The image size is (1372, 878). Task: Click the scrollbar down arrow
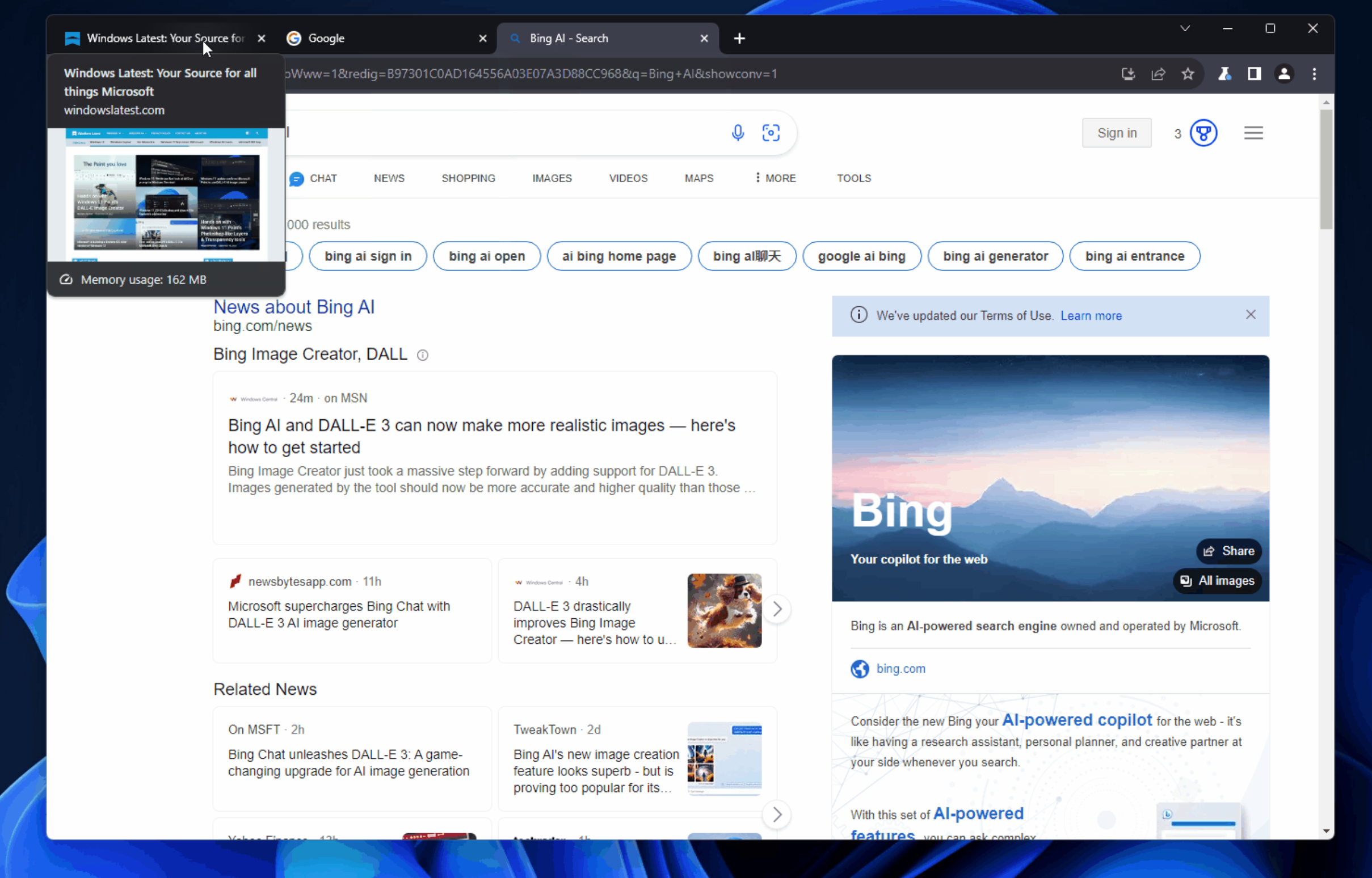click(1325, 831)
